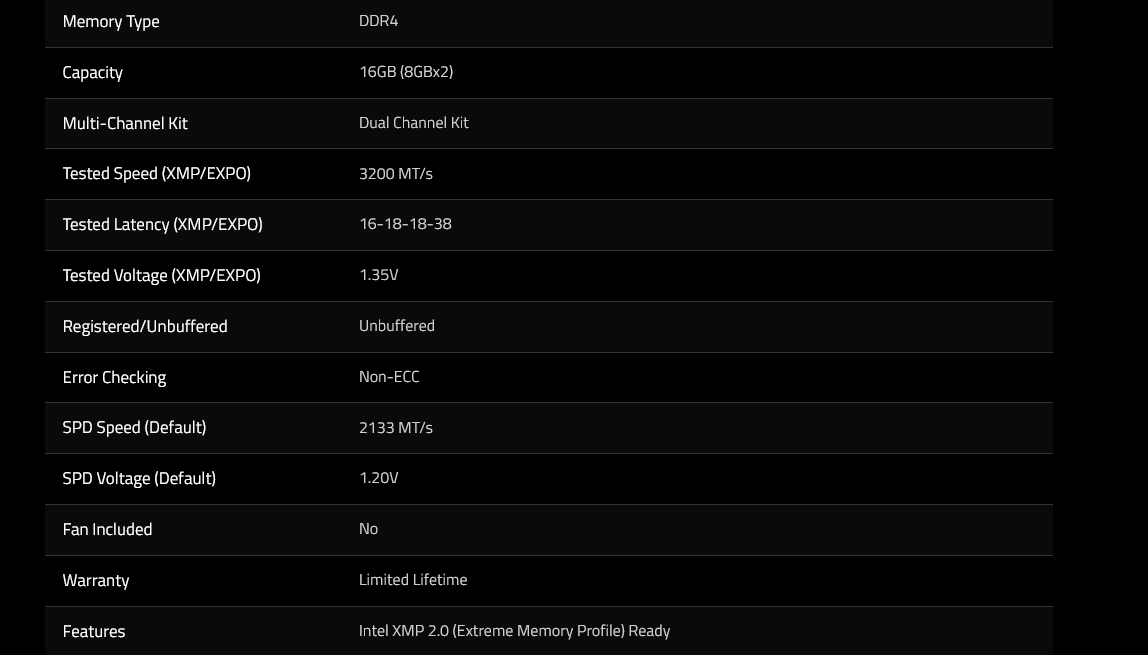Click the Intel XMP 2.0 features text
The width and height of the screenshot is (1148, 655).
click(x=514, y=631)
